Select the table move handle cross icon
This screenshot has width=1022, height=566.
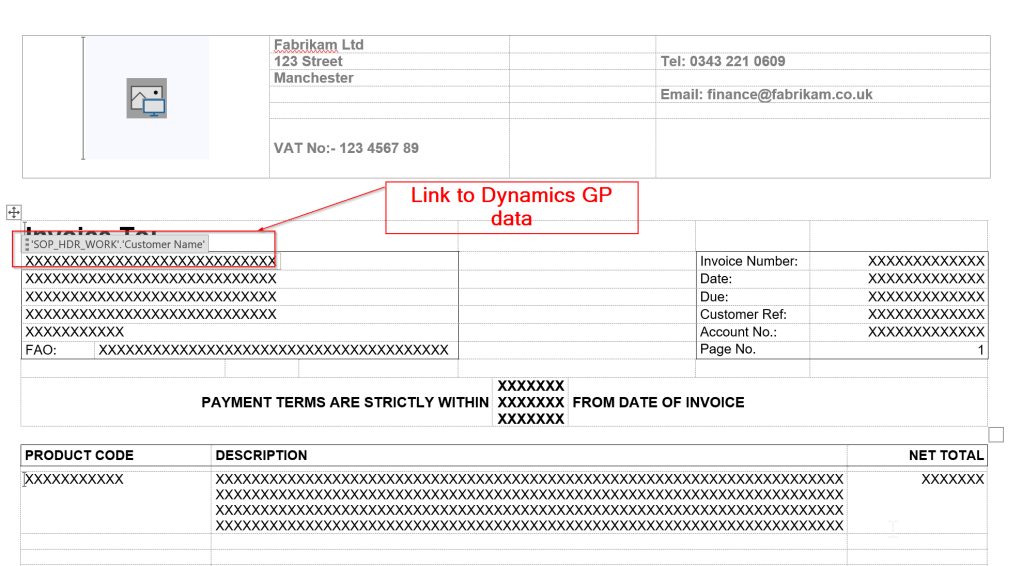pos(14,212)
